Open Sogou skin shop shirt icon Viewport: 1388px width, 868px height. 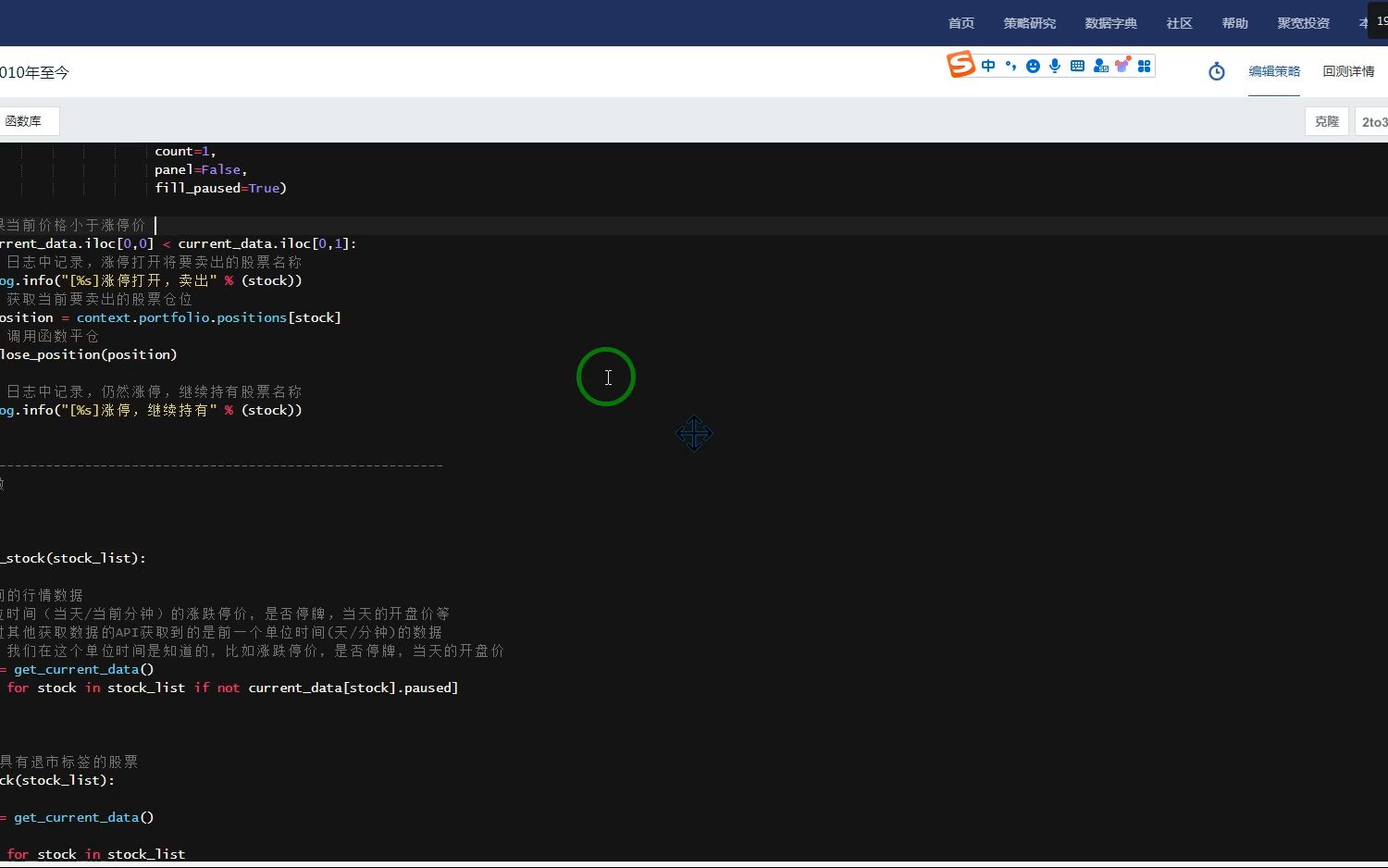click(1122, 66)
